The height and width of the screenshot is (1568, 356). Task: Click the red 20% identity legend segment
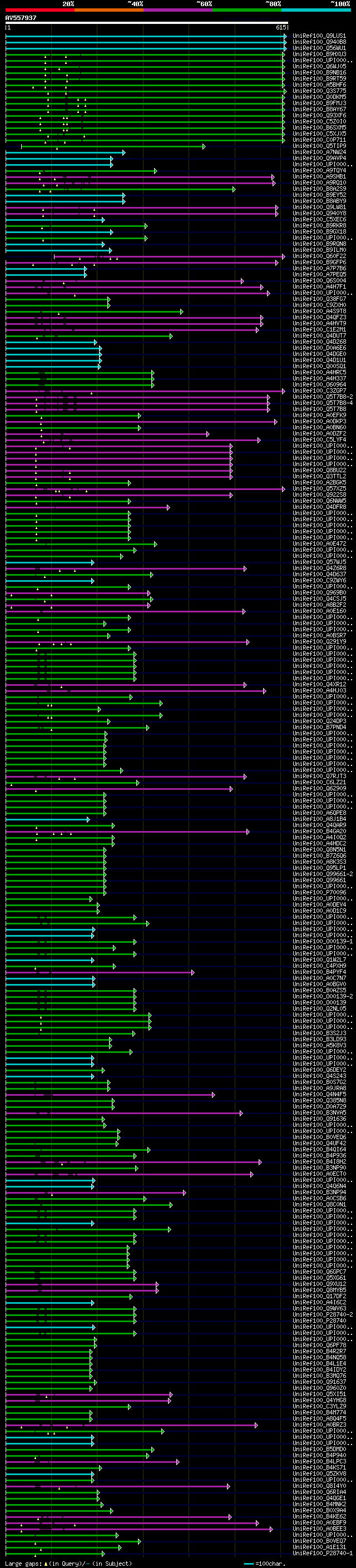39,10
